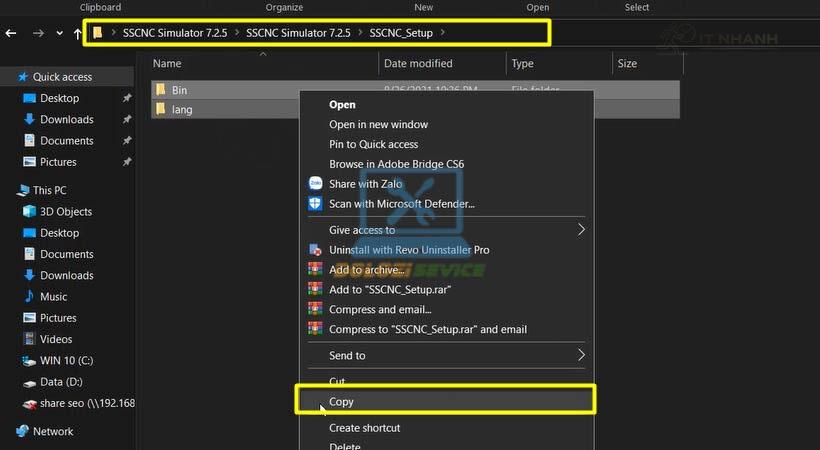Viewport: 820px width, 450px height.
Task: Click the Microsoft Defender shield icon
Action: tap(316, 204)
